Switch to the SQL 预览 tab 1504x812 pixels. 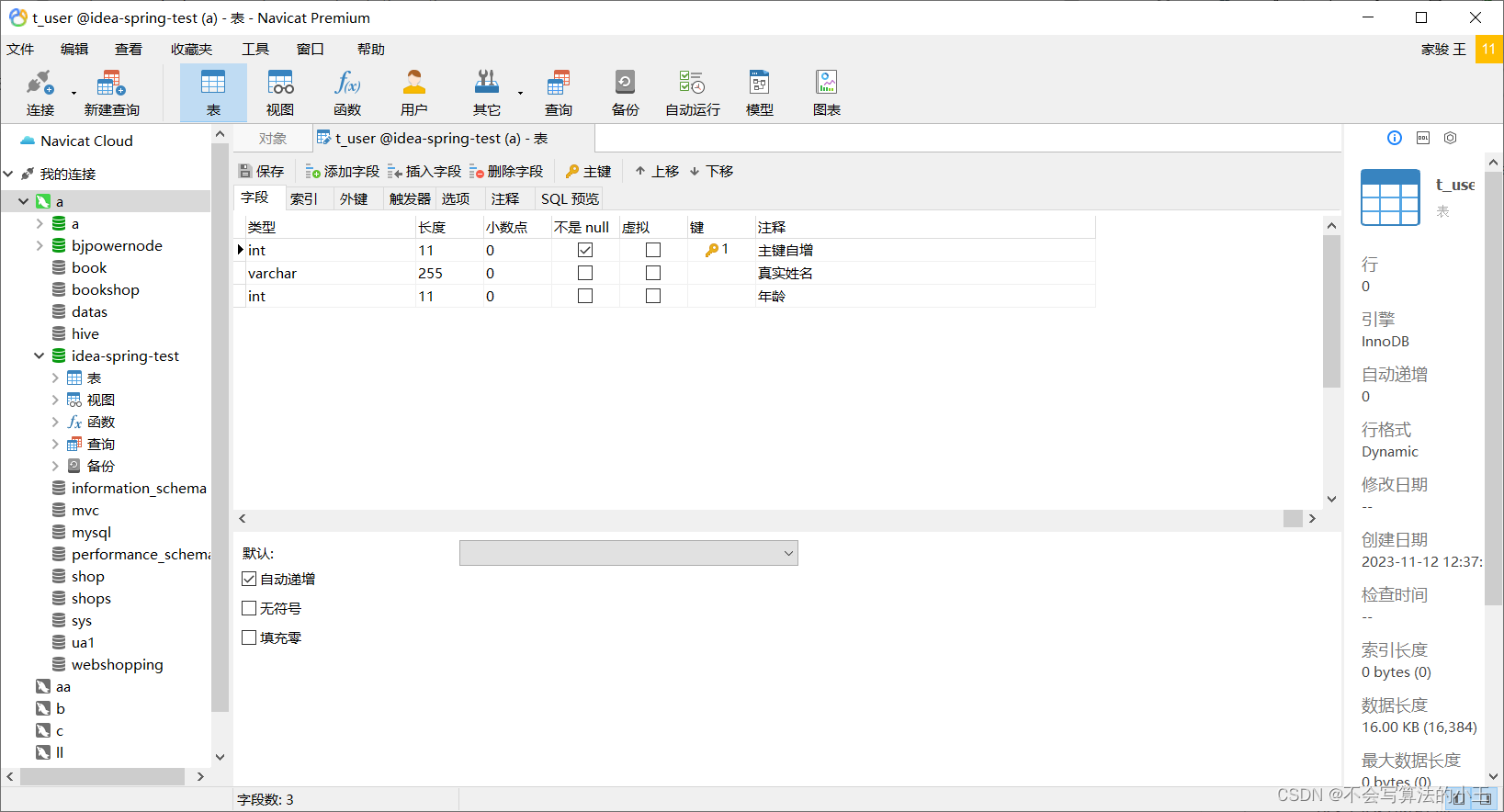pos(570,198)
